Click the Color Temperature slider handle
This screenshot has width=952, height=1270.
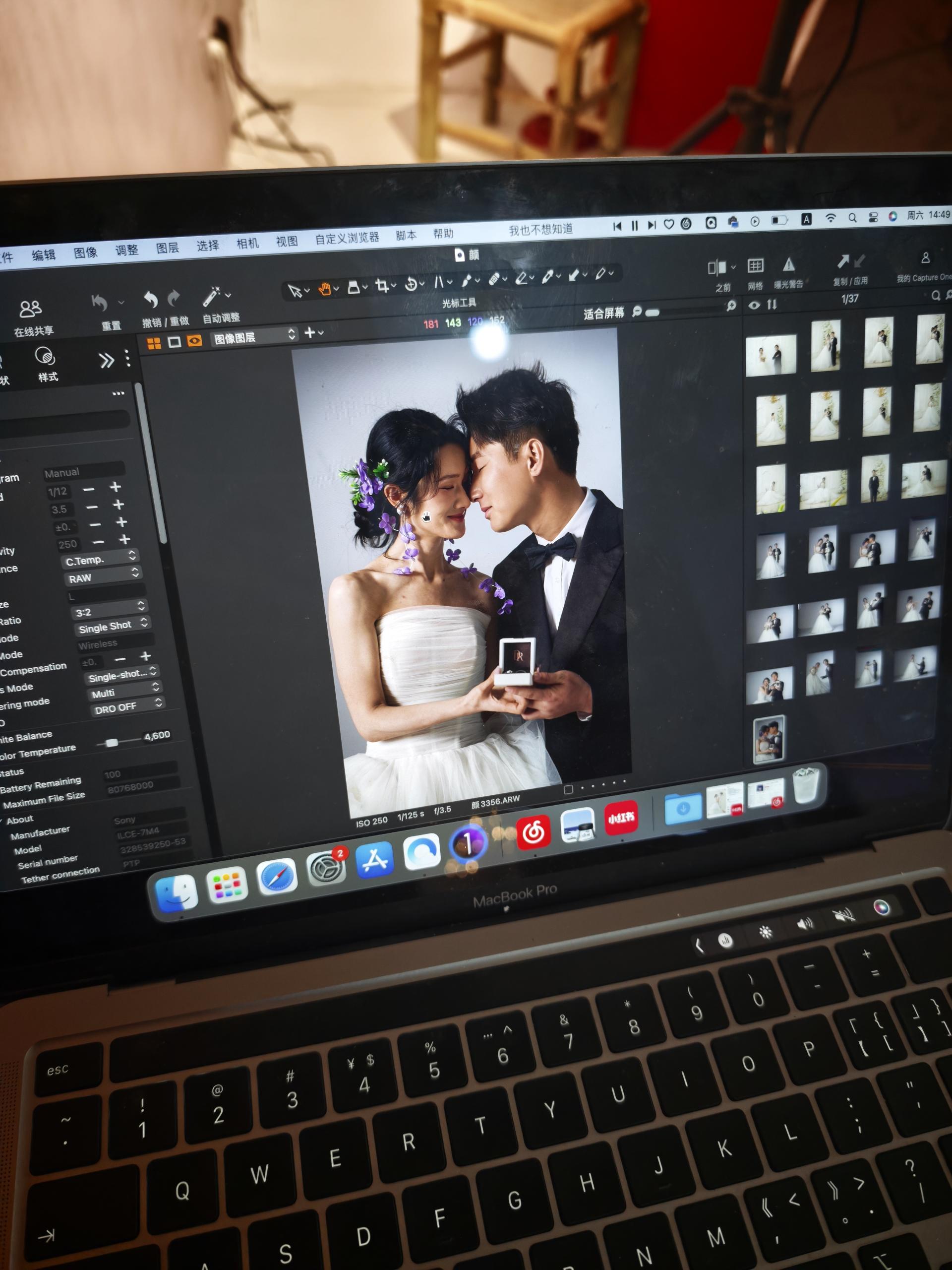tap(112, 742)
